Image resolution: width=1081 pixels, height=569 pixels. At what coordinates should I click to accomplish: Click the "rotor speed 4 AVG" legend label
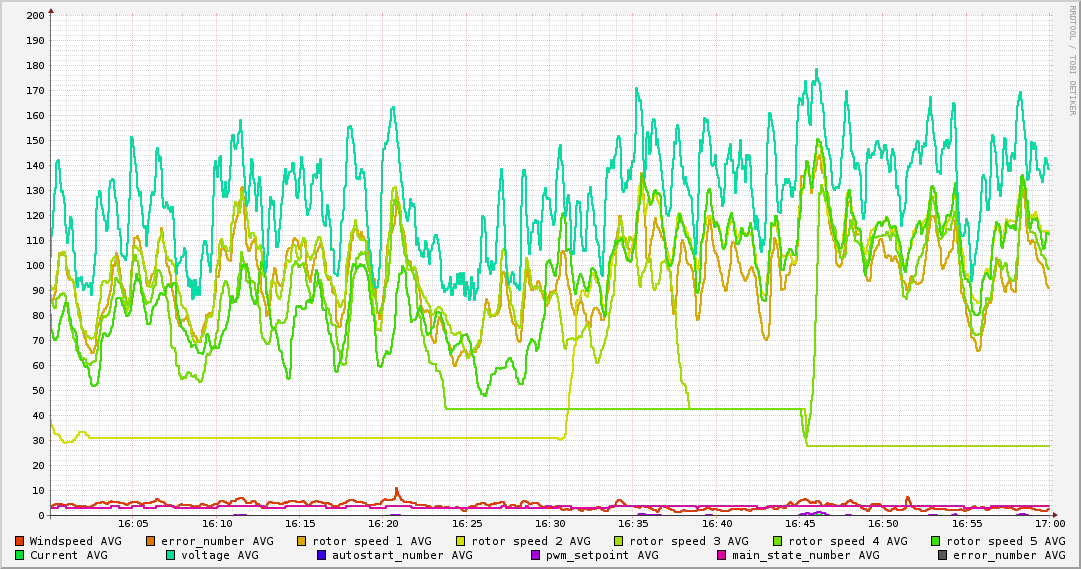click(x=848, y=541)
